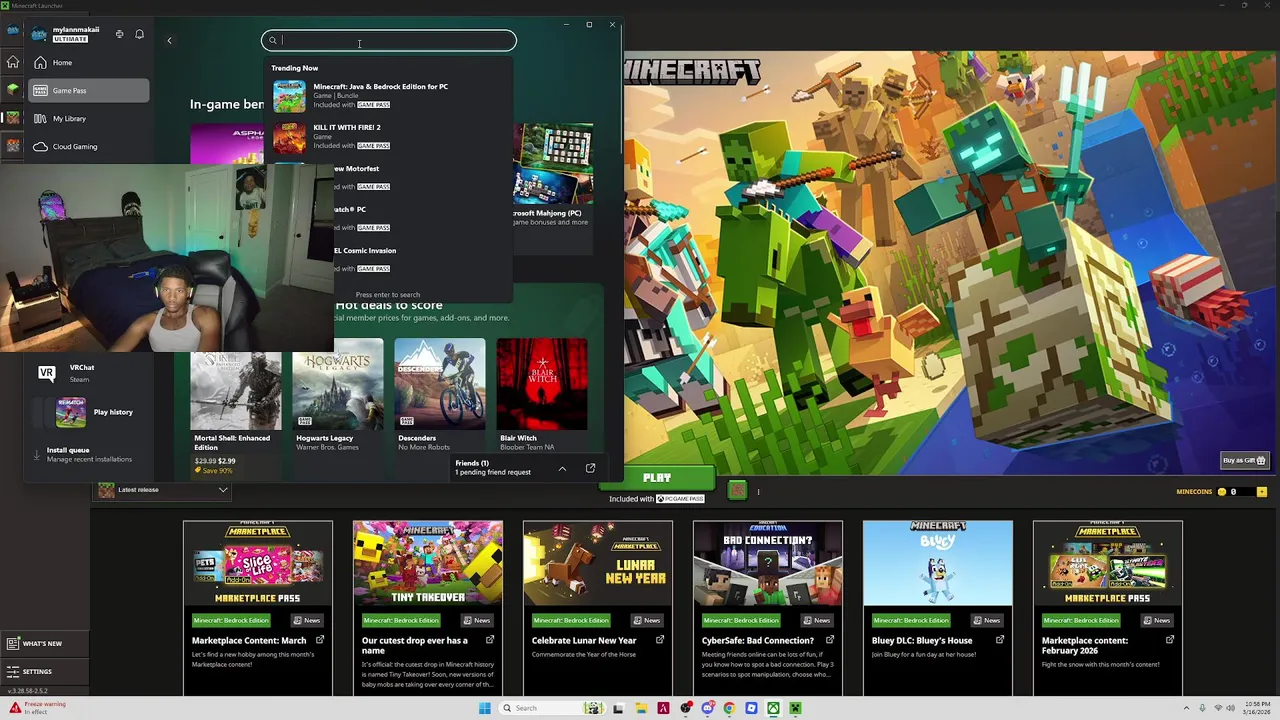This screenshot has height=720, width=1280.
Task: Open the Xbox notifications bell
Action: pos(139,34)
